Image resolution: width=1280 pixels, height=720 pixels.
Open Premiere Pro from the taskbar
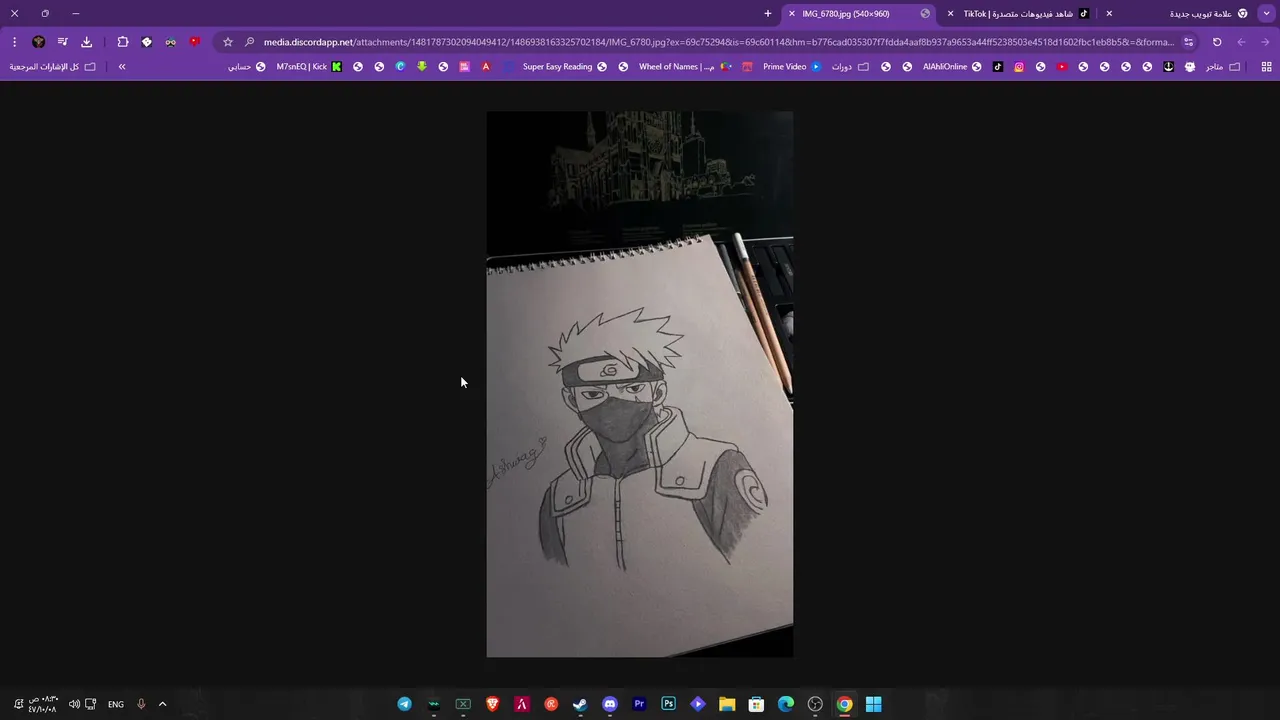pyautogui.click(x=639, y=704)
